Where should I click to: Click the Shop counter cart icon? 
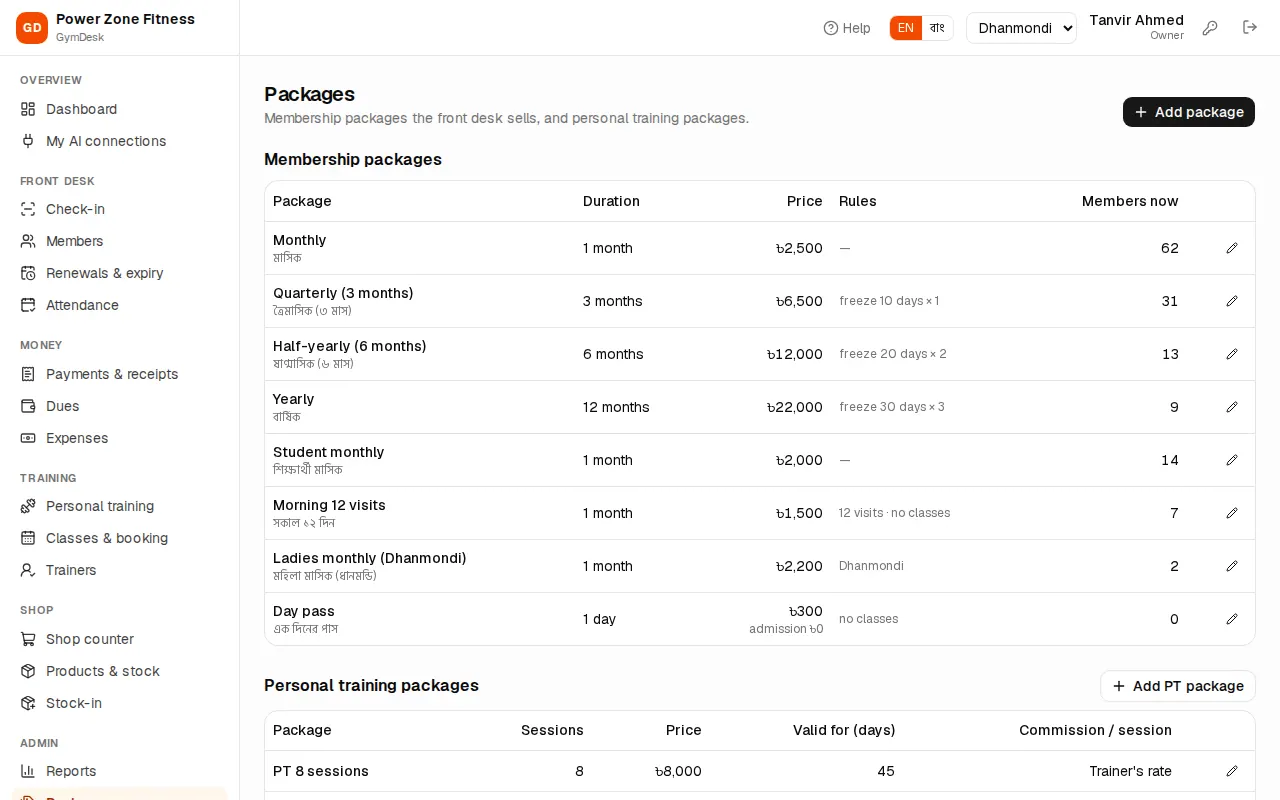point(28,639)
